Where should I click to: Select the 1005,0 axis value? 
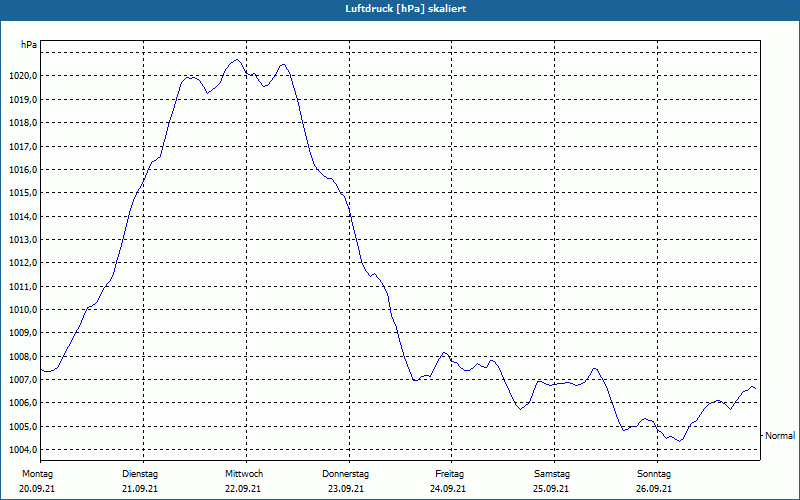point(23,427)
